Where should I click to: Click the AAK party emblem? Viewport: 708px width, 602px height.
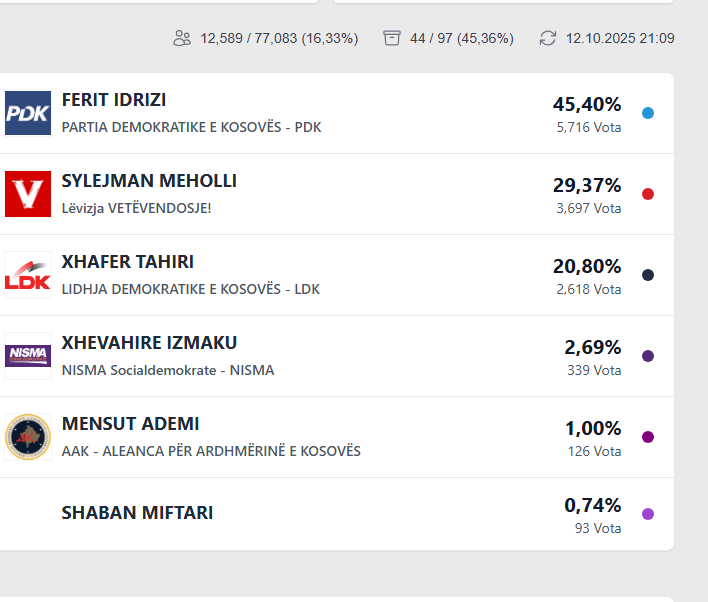(x=28, y=437)
